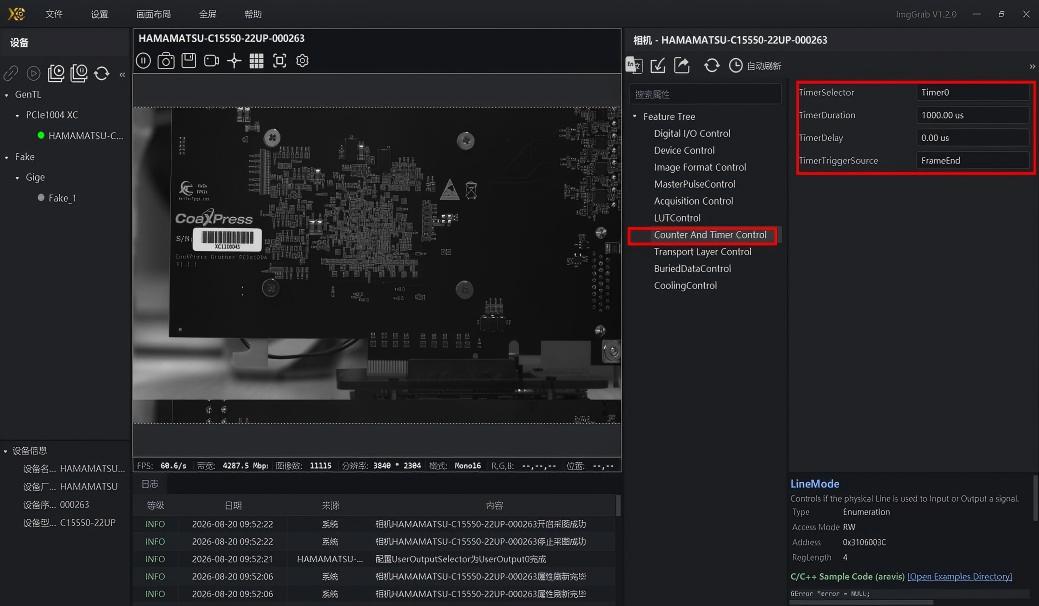Open camera view settings gear icon
The height and width of the screenshot is (606, 1039).
302,61
